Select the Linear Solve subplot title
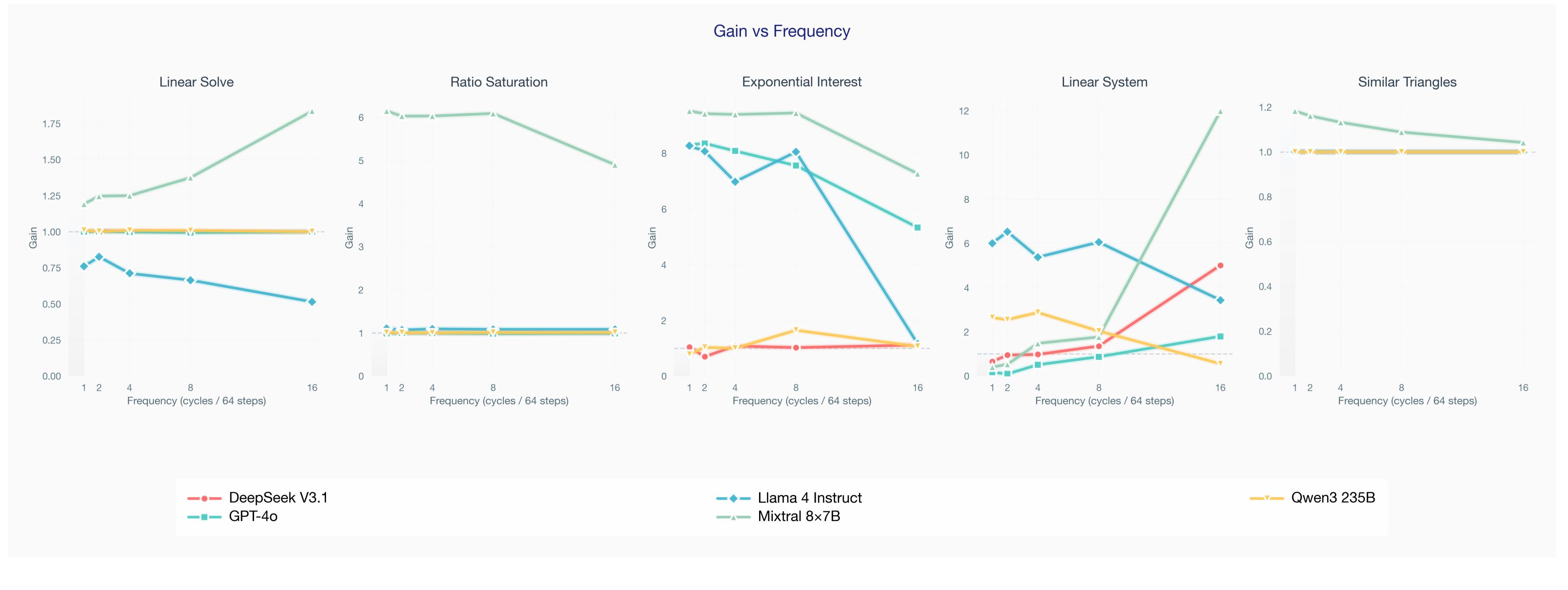1568x590 pixels. (196, 82)
